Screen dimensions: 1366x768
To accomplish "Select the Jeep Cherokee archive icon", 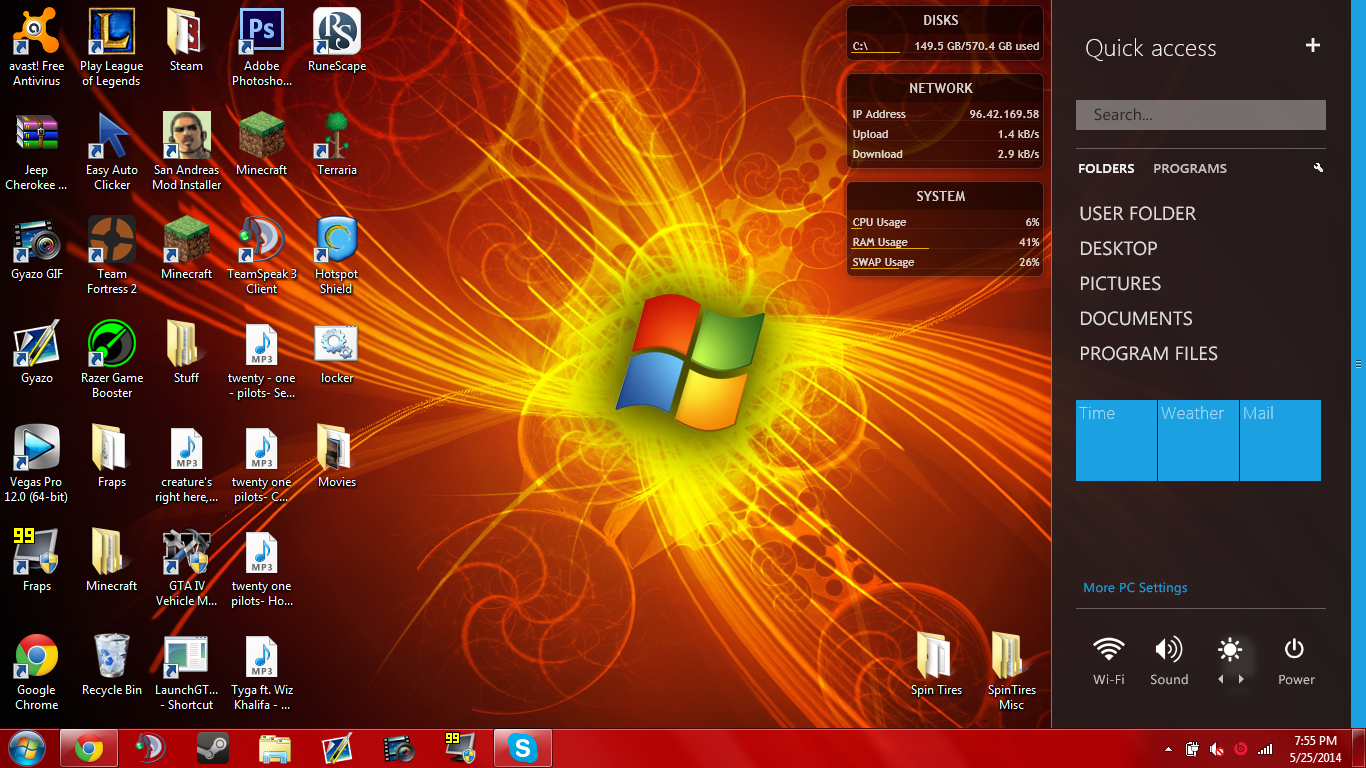I will pos(37,151).
